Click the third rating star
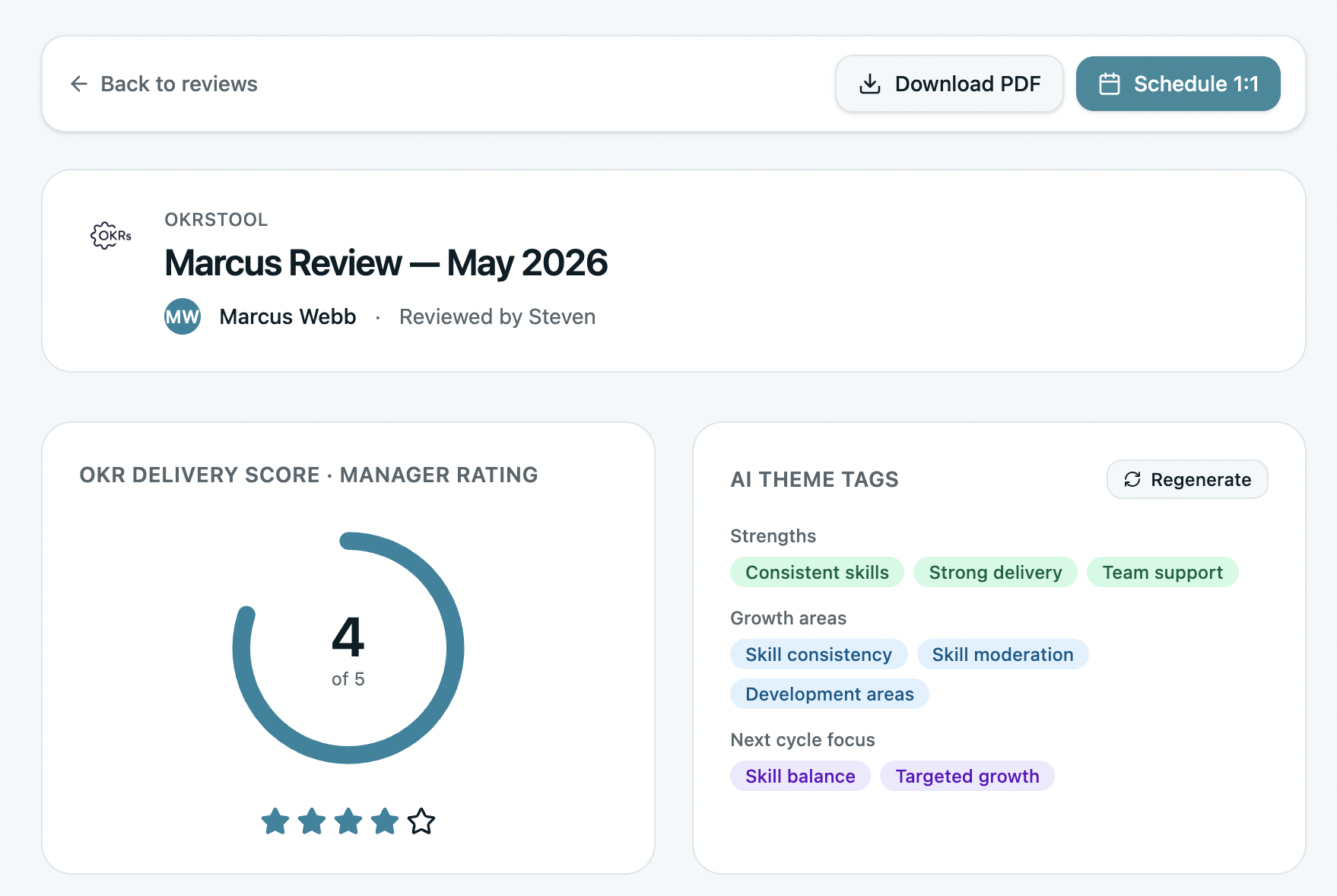 click(x=348, y=821)
